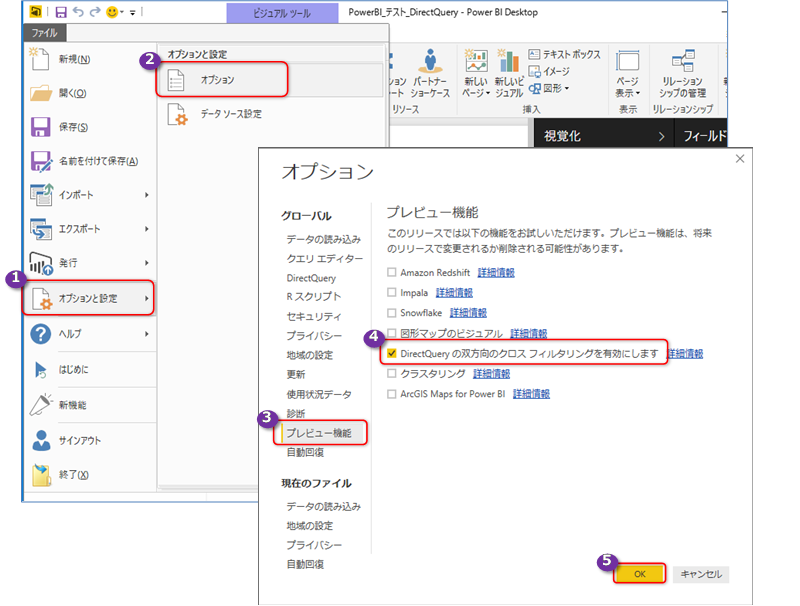Open 詳細情報 link for Snowflake

coord(468,313)
